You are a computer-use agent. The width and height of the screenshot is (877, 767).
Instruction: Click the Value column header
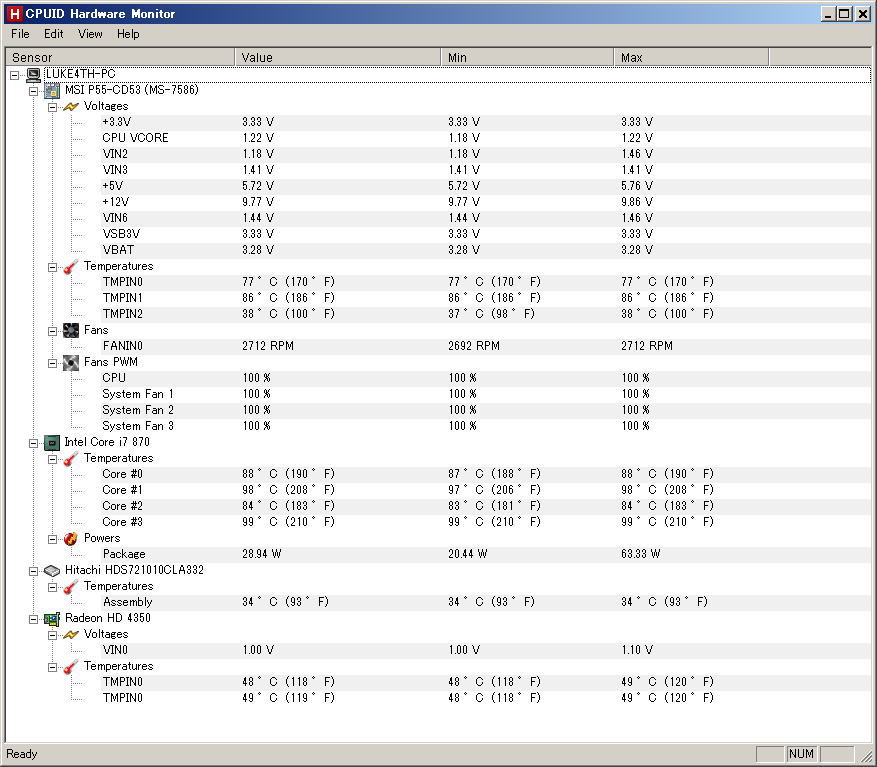tap(338, 57)
